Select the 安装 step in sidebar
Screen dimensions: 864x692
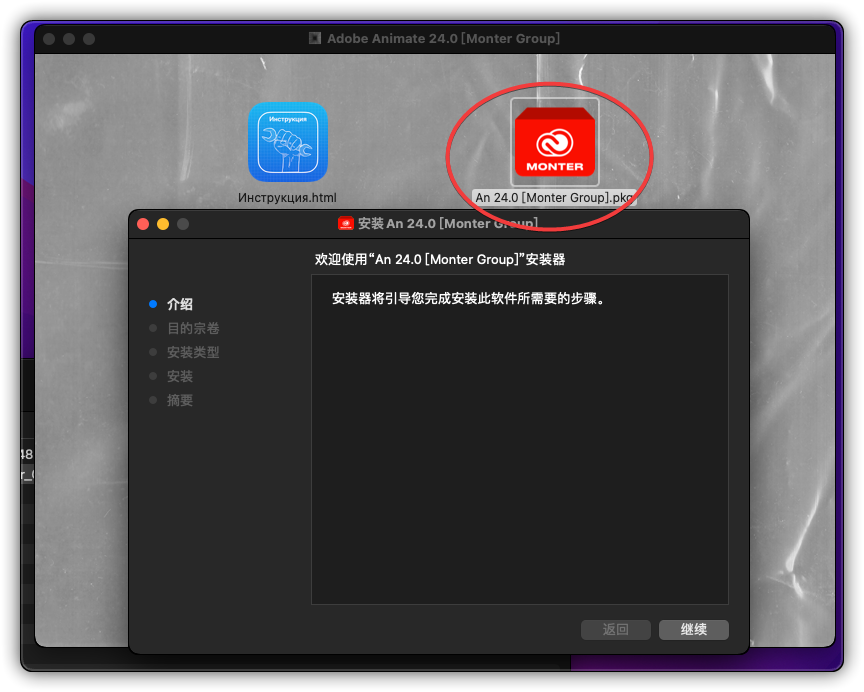(x=180, y=376)
